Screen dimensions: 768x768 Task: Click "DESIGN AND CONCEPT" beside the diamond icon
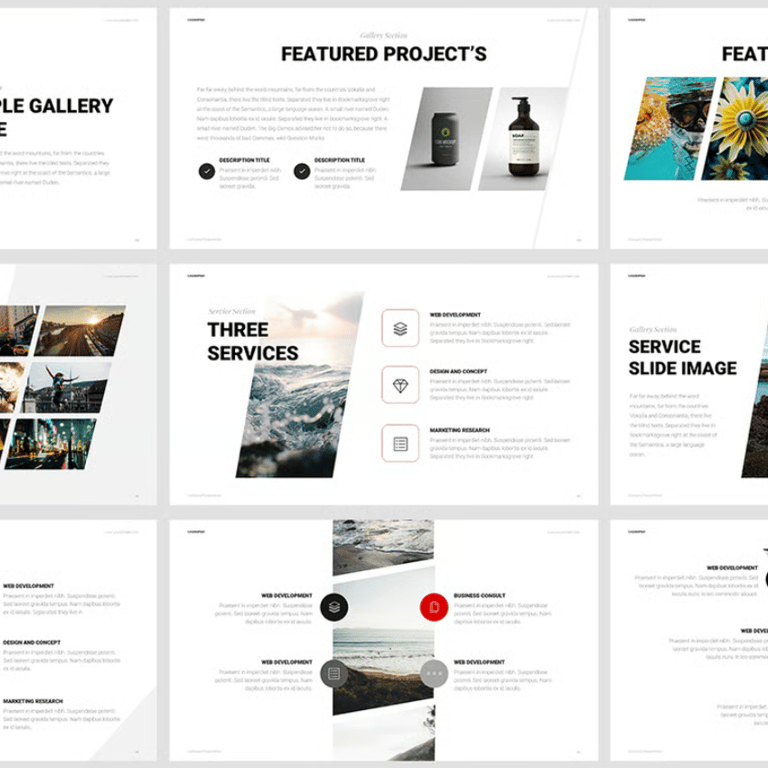point(458,371)
